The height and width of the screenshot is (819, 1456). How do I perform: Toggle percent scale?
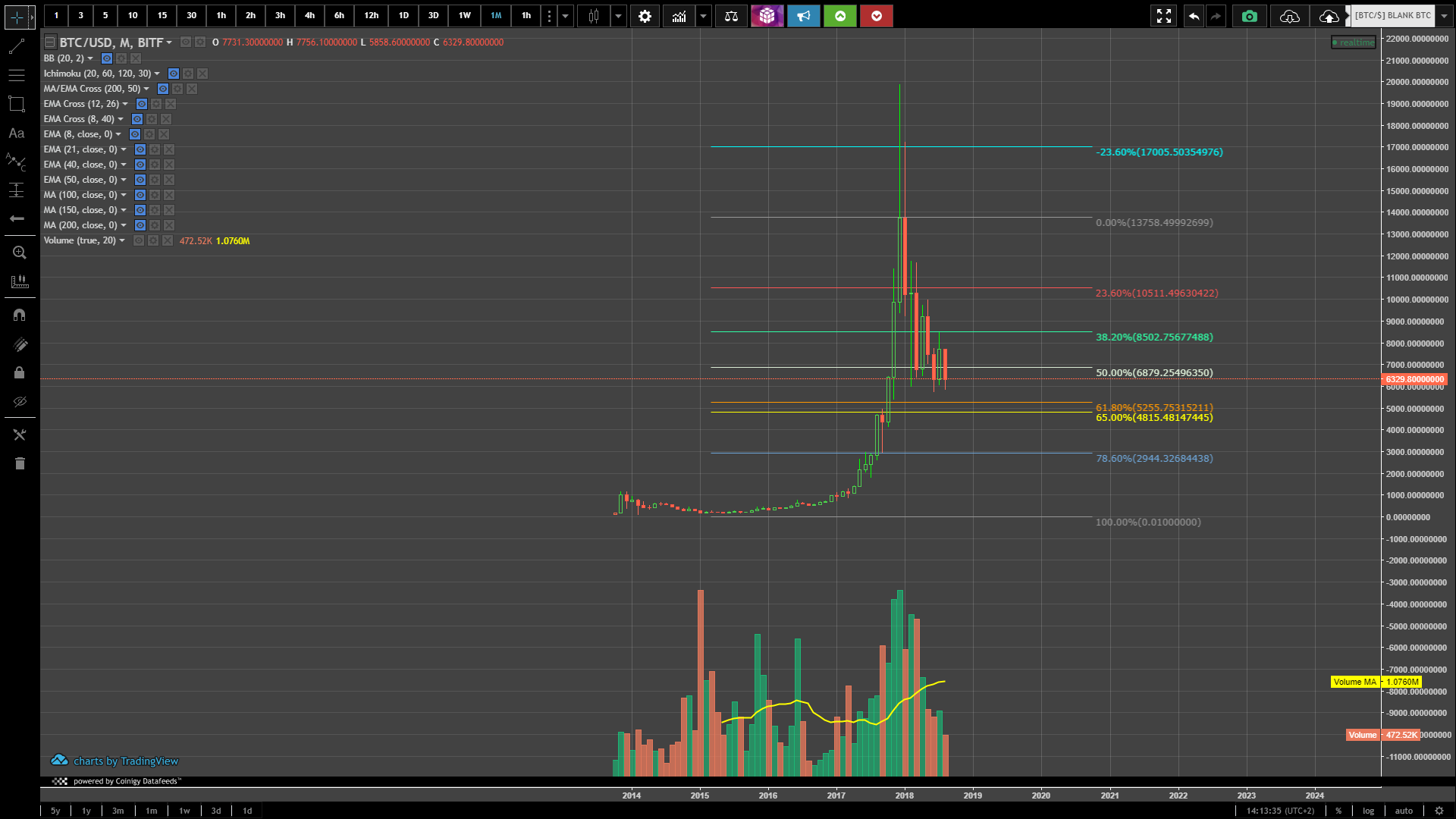(1338, 811)
